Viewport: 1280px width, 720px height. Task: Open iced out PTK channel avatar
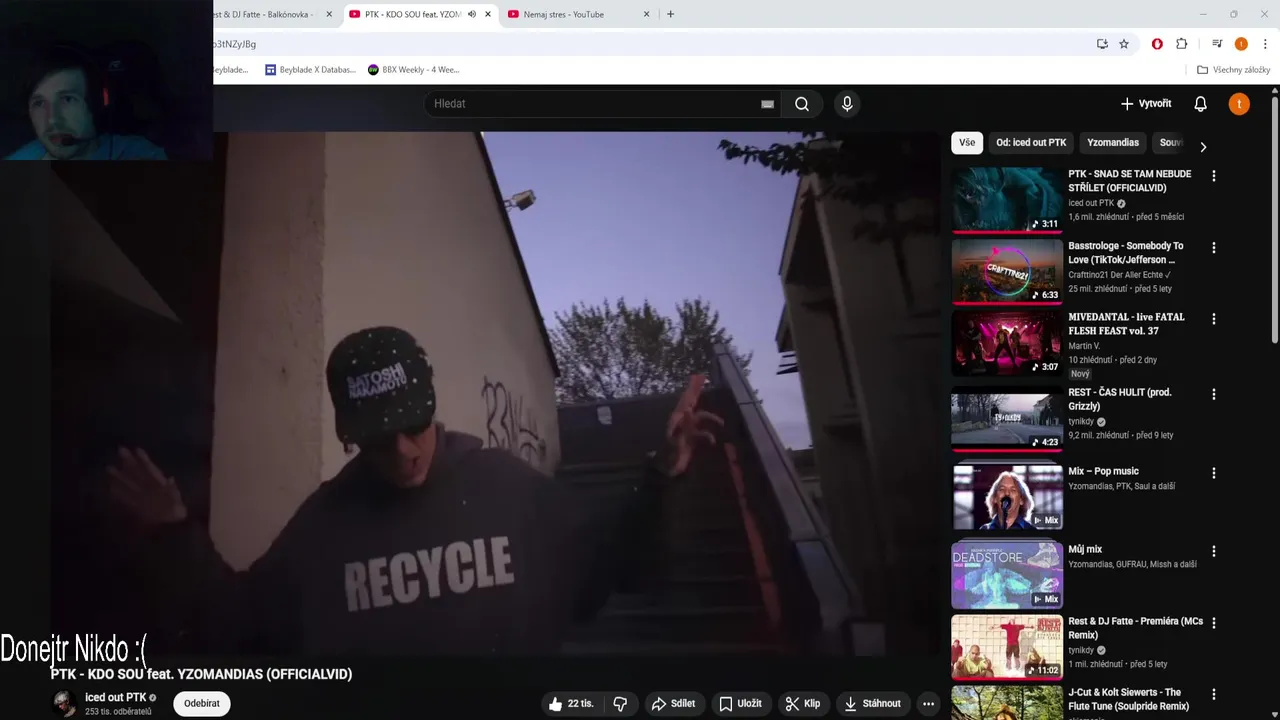[64, 703]
